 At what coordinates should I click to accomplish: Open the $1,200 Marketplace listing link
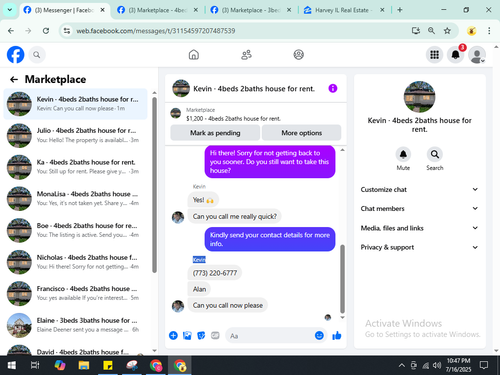coord(233,119)
